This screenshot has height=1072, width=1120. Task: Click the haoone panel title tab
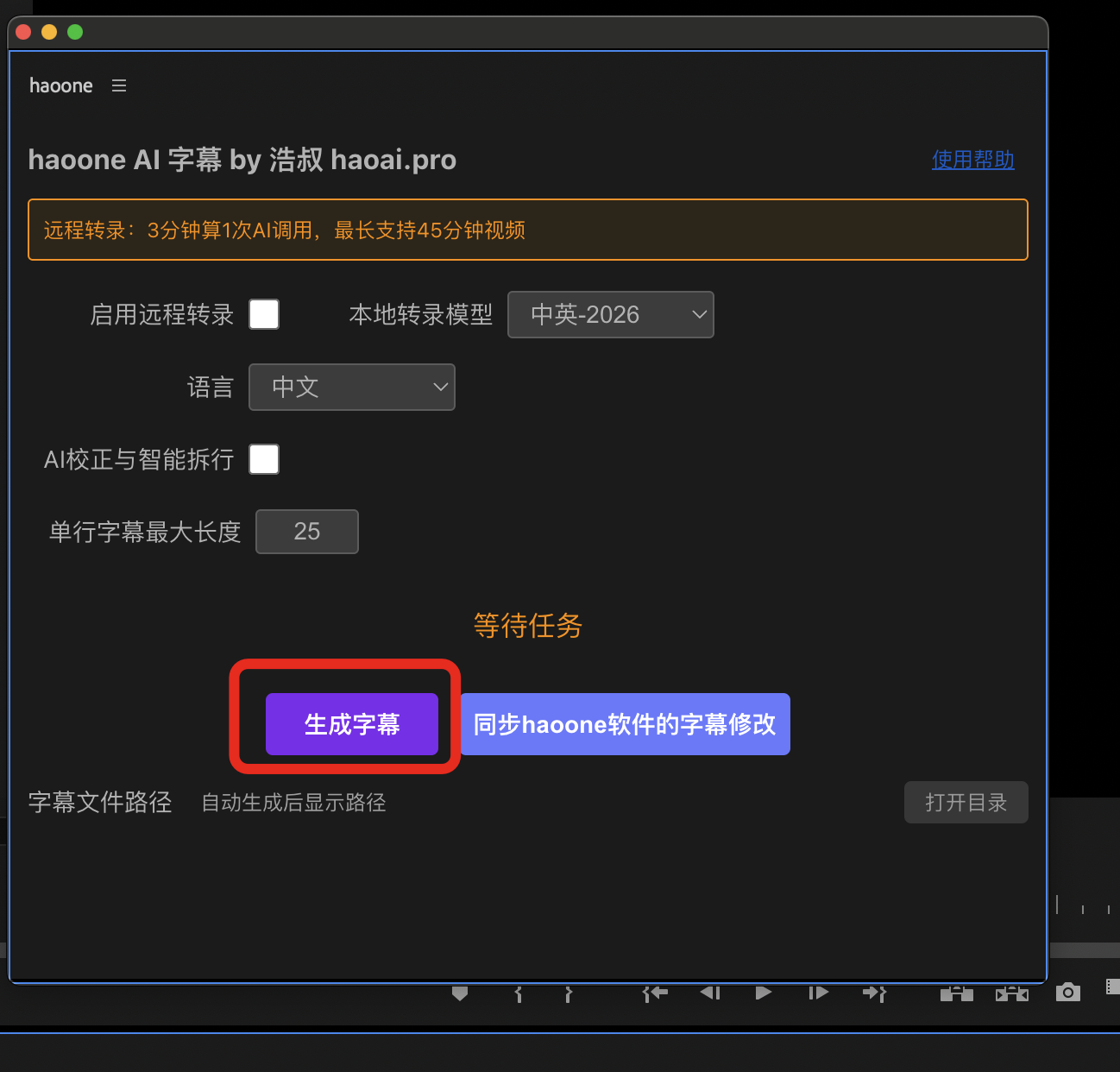click(x=60, y=85)
